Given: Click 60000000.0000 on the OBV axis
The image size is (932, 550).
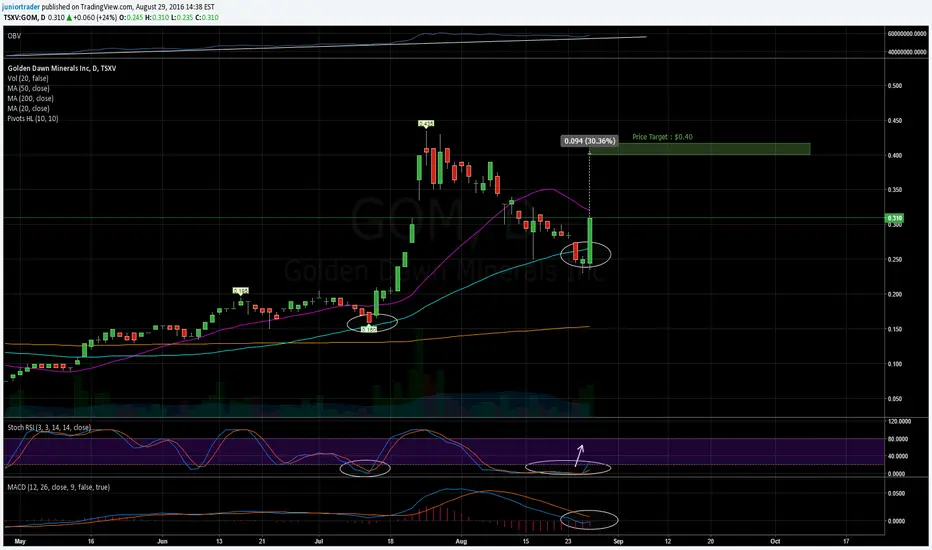Looking at the screenshot, I should (907, 34).
